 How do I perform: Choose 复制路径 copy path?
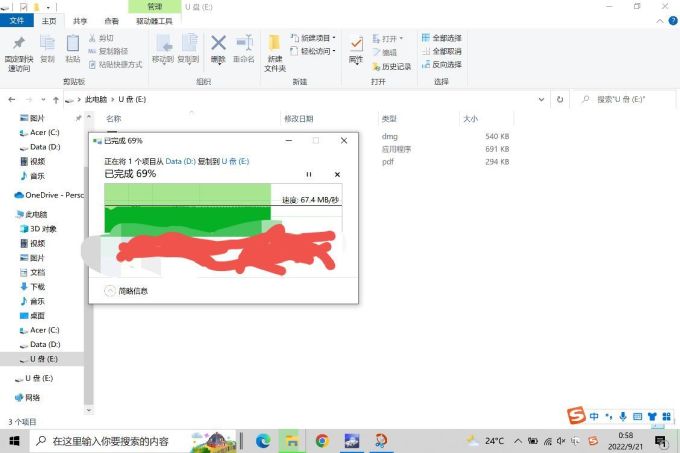[x=108, y=51]
